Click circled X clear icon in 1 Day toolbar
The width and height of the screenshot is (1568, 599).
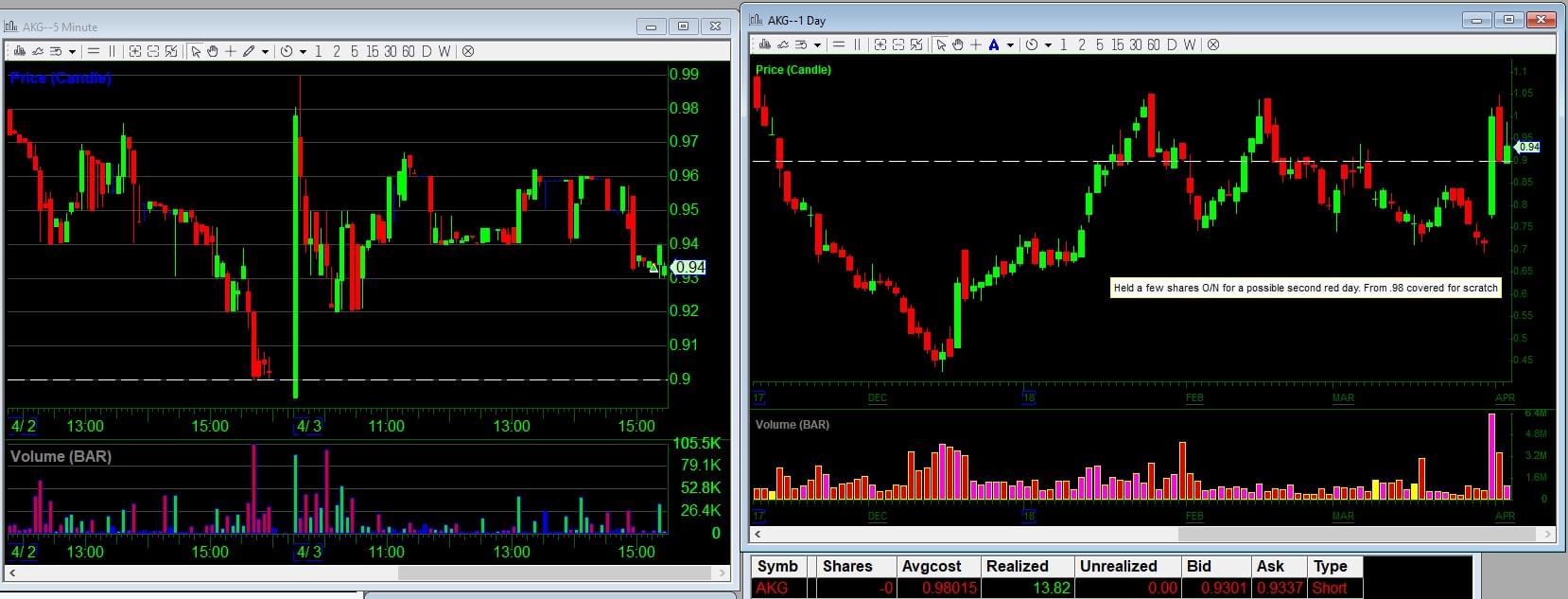click(1213, 44)
